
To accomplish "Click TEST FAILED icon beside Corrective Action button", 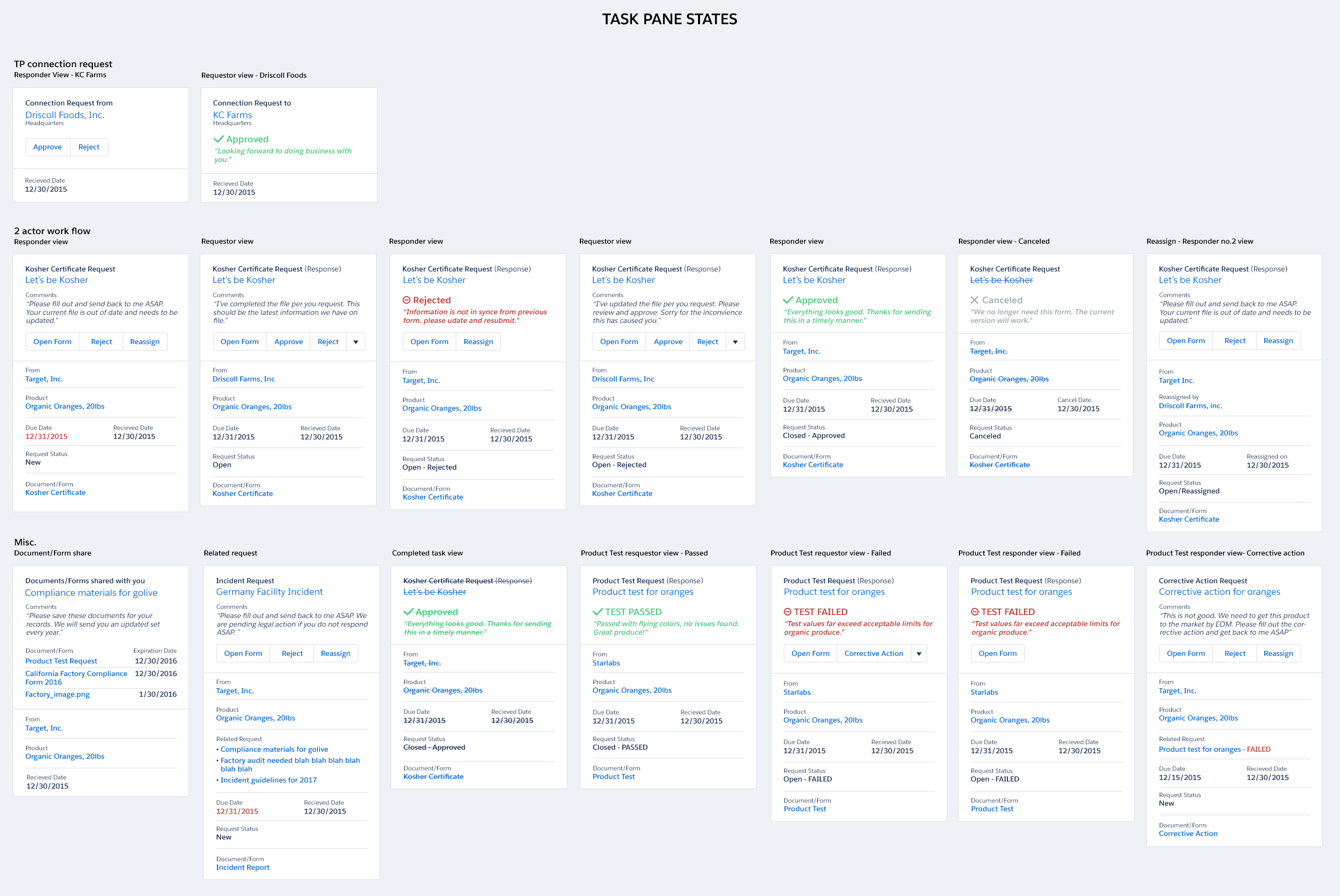I will [787, 612].
